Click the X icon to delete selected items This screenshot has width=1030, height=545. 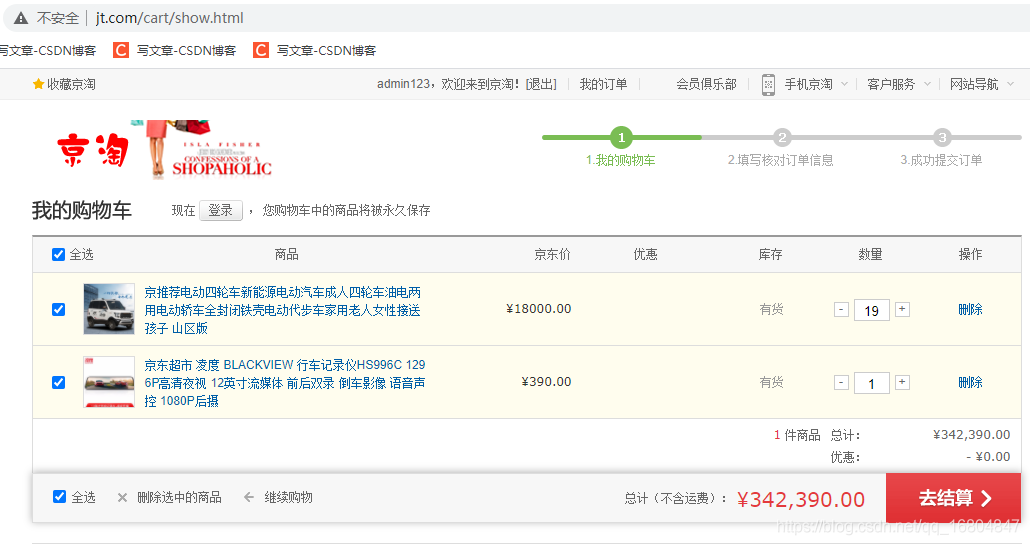tap(122, 498)
